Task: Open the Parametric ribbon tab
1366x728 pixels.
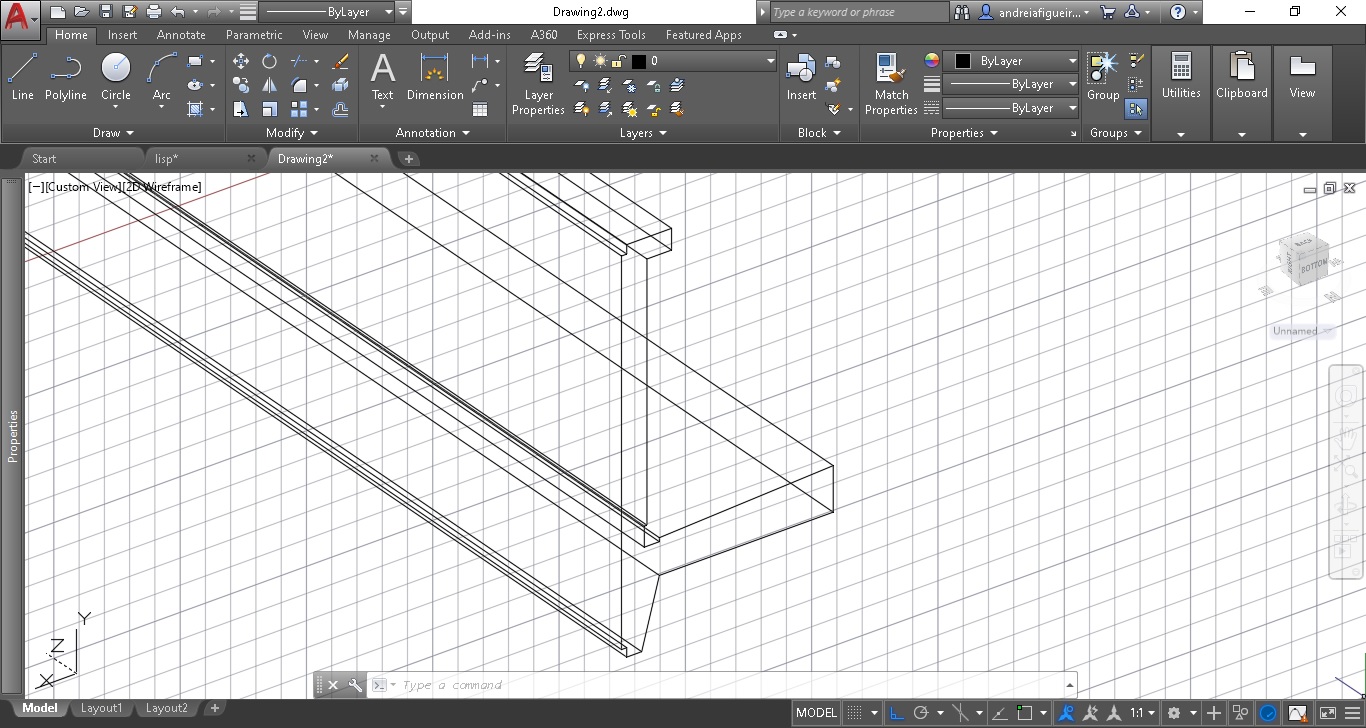Action: [x=254, y=35]
